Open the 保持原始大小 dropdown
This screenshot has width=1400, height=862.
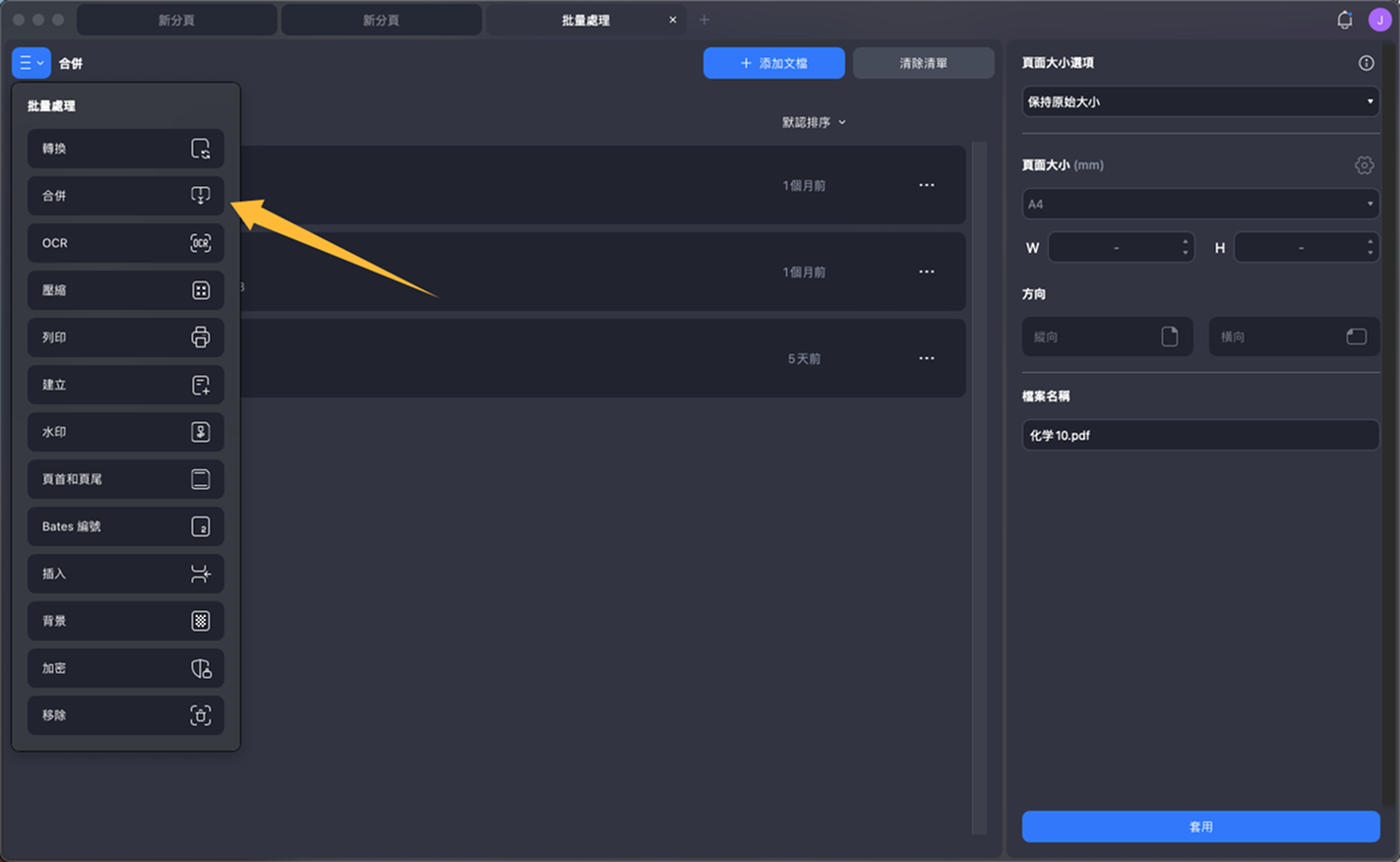(x=1200, y=101)
